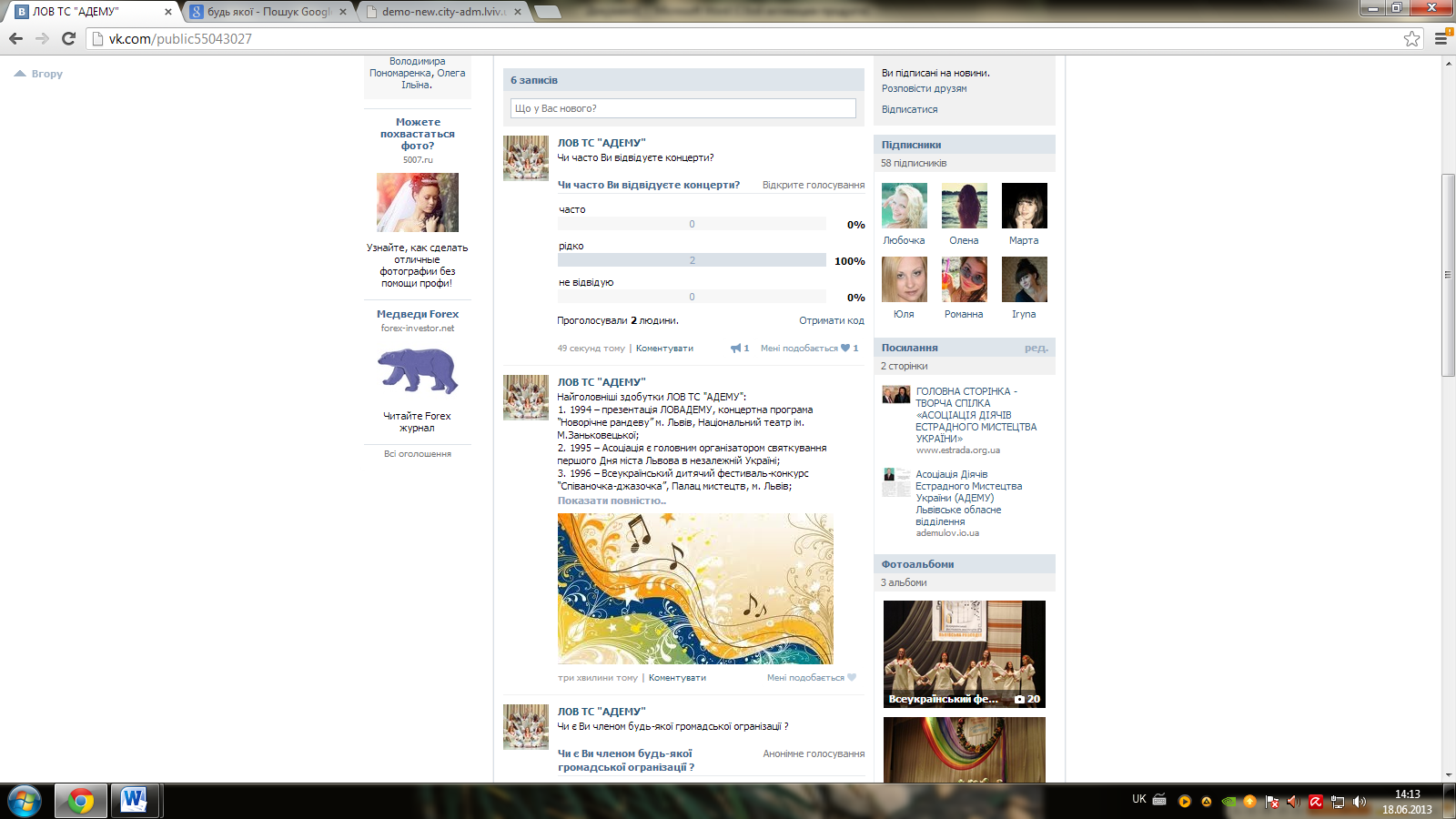Bookmark page with star icon
The width and height of the screenshot is (1456, 819).
click(x=1411, y=38)
